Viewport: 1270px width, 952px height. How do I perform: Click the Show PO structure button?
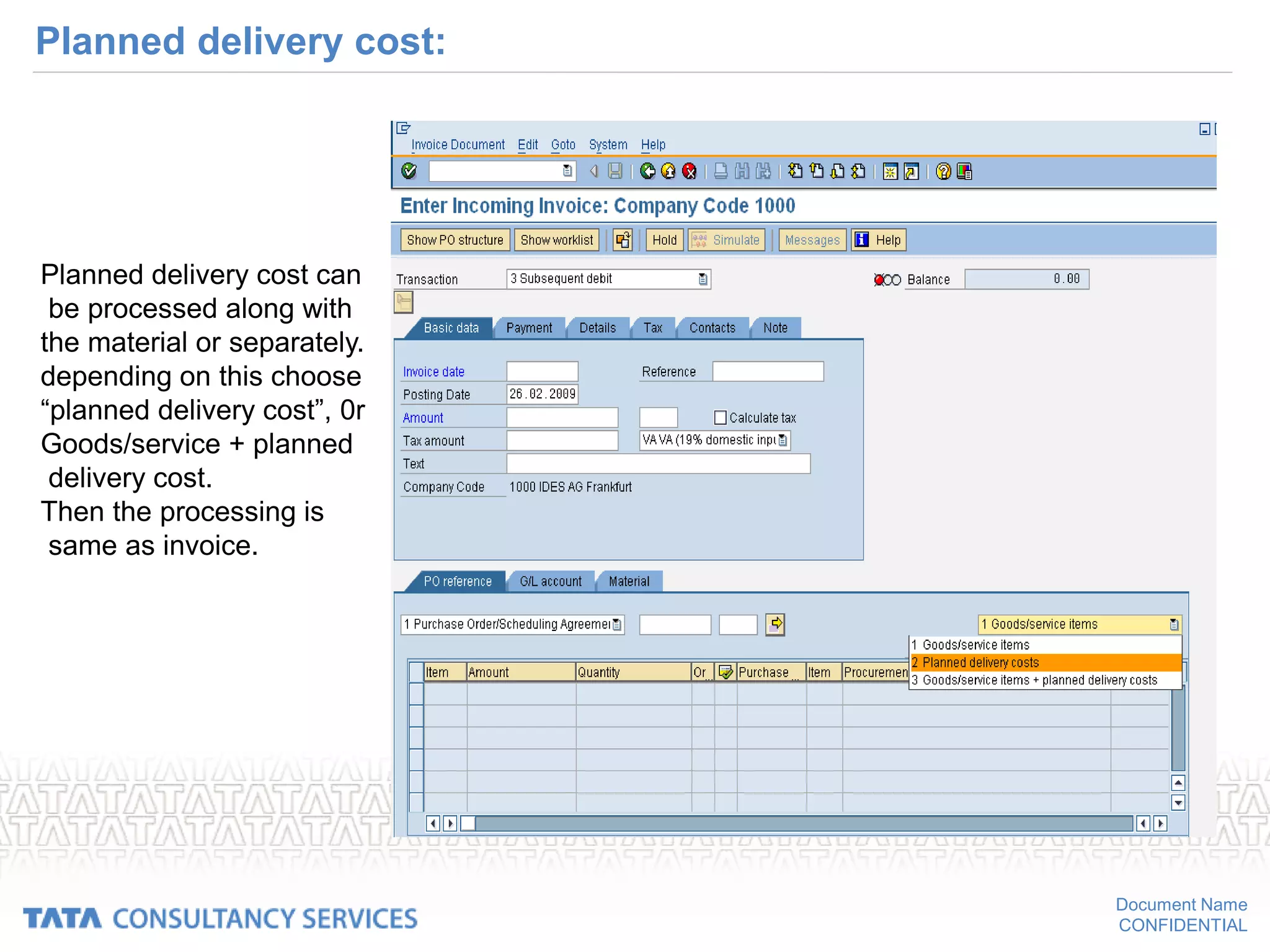455,240
